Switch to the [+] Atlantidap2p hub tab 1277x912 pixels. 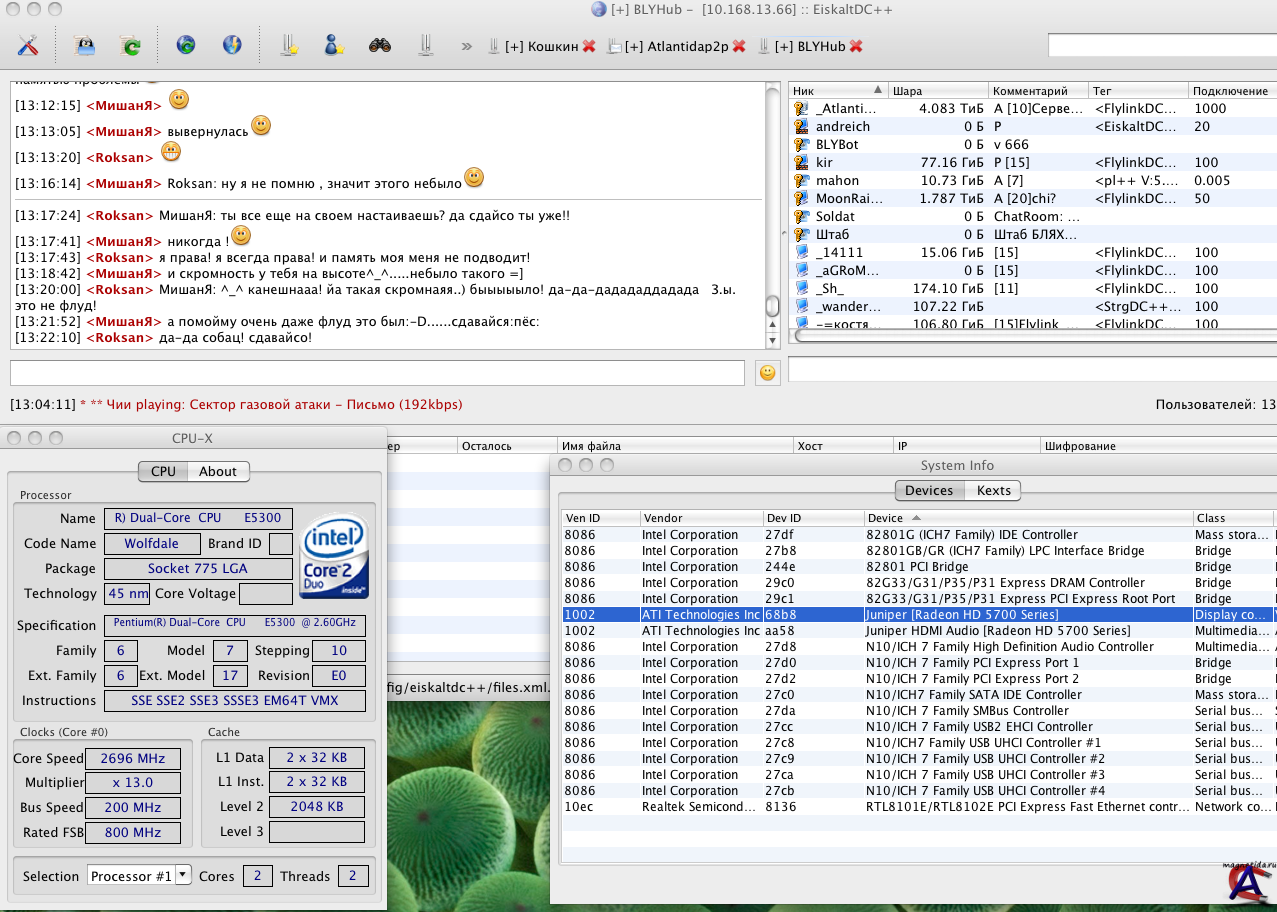(x=676, y=46)
